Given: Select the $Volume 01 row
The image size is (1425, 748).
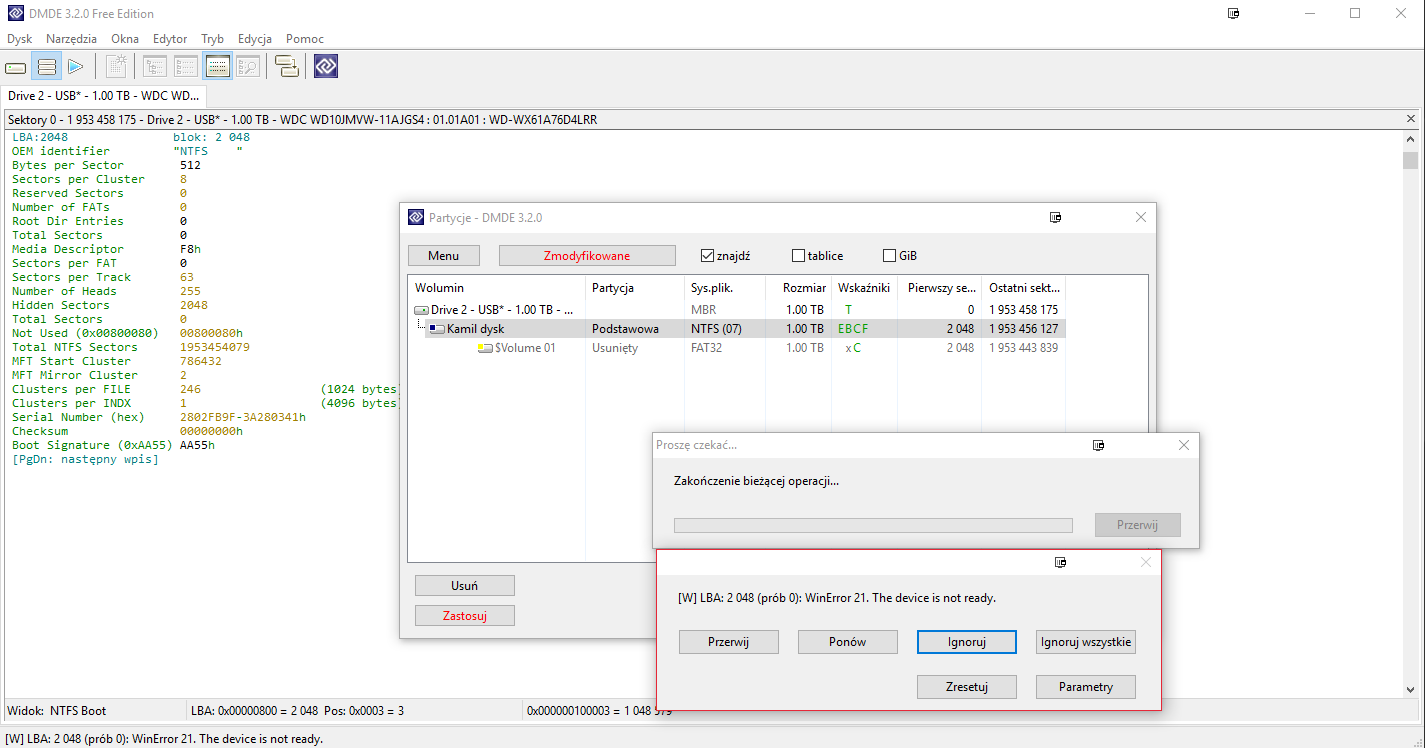Looking at the screenshot, I should [x=737, y=348].
